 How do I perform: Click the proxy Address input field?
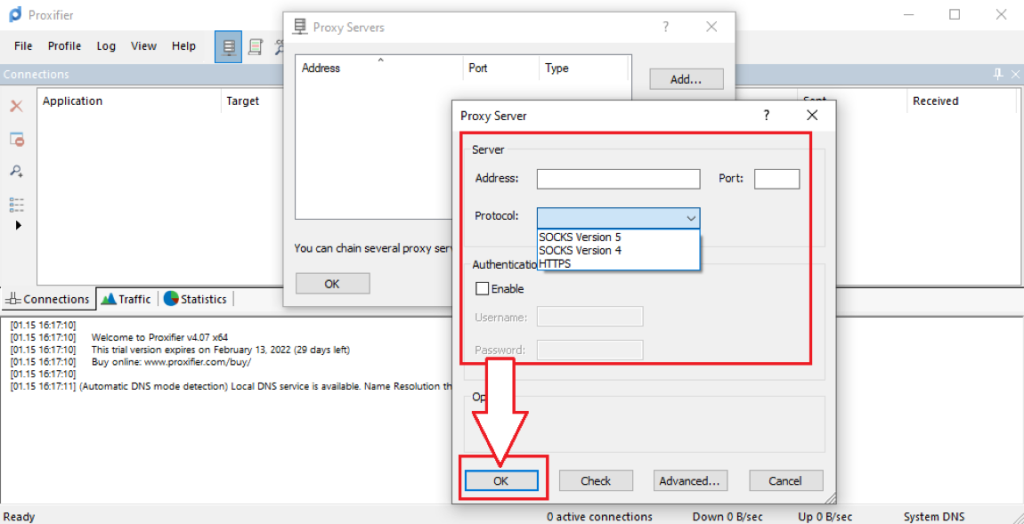click(618, 179)
